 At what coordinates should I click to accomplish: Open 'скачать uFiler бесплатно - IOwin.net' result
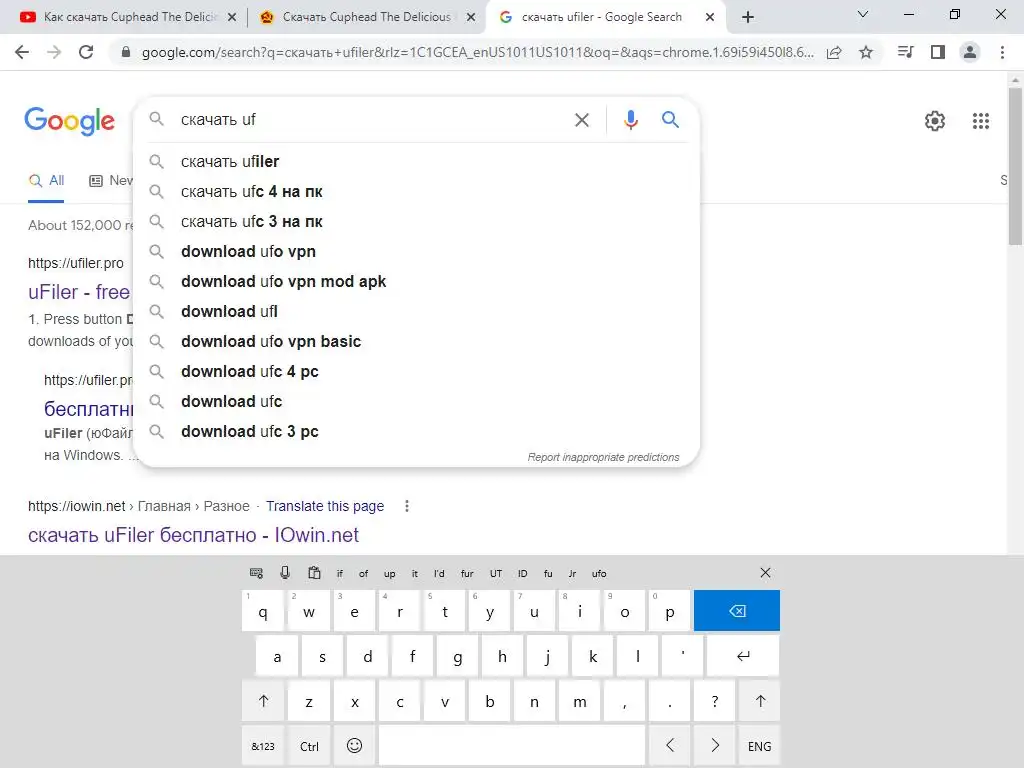point(193,535)
